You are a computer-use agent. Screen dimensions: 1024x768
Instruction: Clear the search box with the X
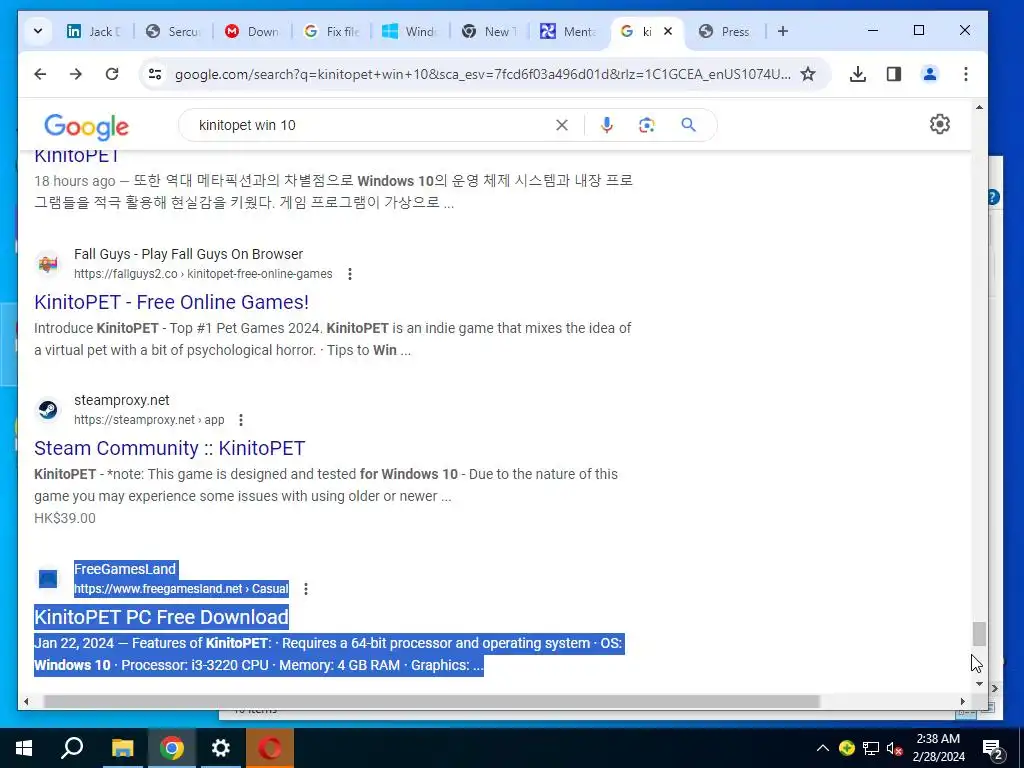click(562, 125)
